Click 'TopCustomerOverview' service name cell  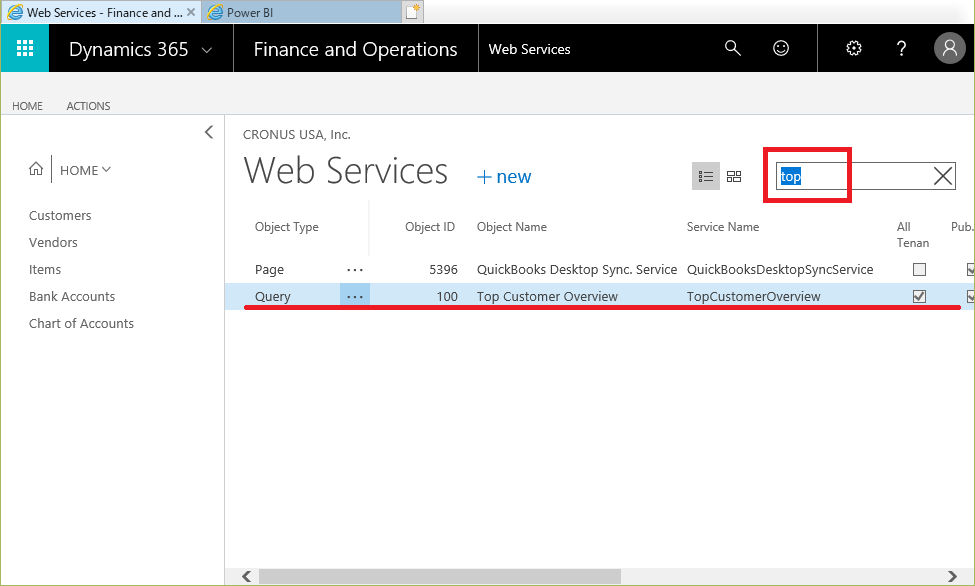point(754,297)
